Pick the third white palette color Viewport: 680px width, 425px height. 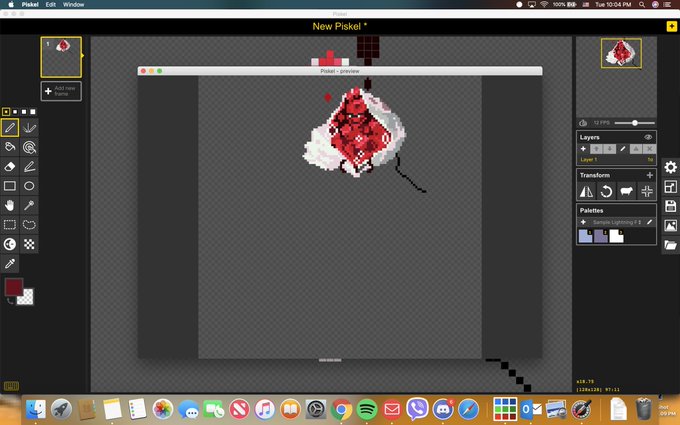[616, 236]
